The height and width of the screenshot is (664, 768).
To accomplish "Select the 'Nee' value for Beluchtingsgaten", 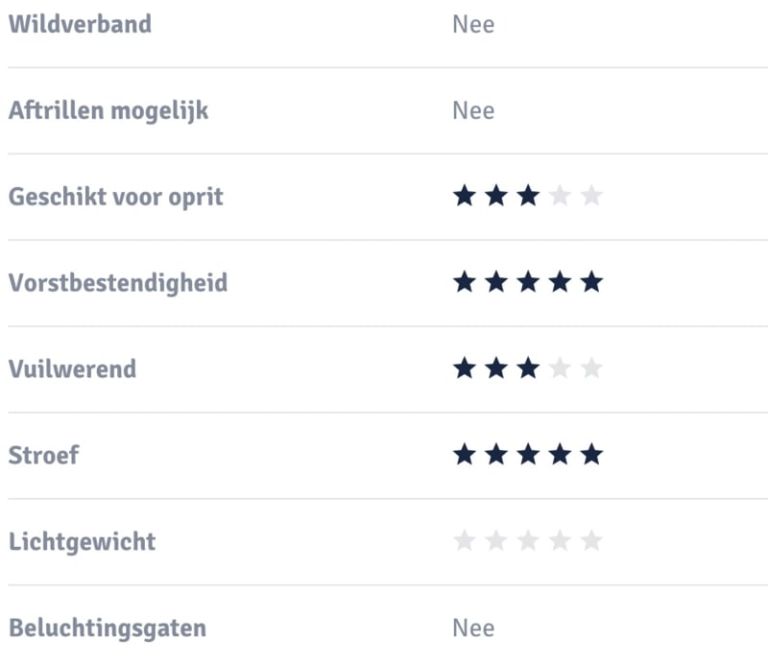I will point(473,628).
